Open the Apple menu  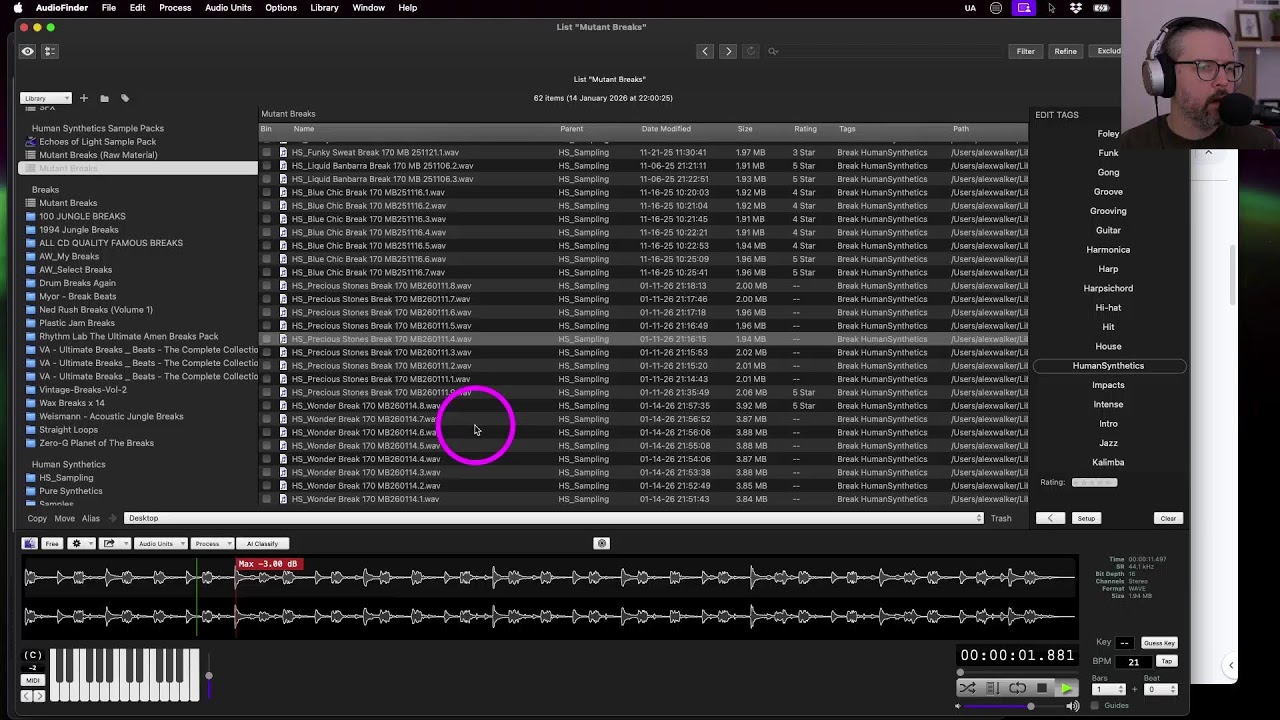click(x=17, y=8)
